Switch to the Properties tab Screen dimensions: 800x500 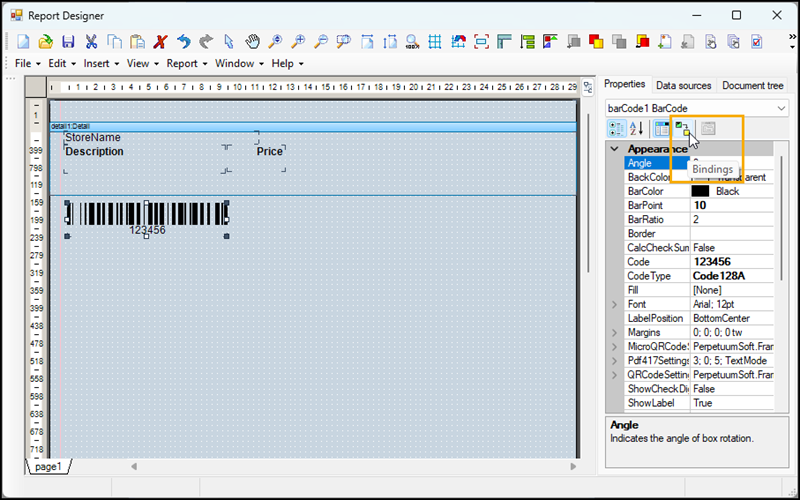click(x=624, y=84)
